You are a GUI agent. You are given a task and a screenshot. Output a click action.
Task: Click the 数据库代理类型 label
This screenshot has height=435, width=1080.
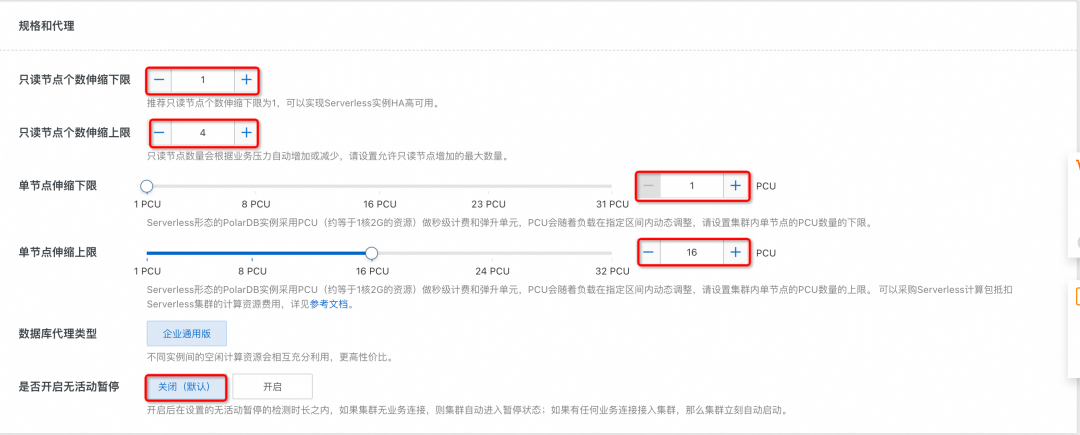57,334
